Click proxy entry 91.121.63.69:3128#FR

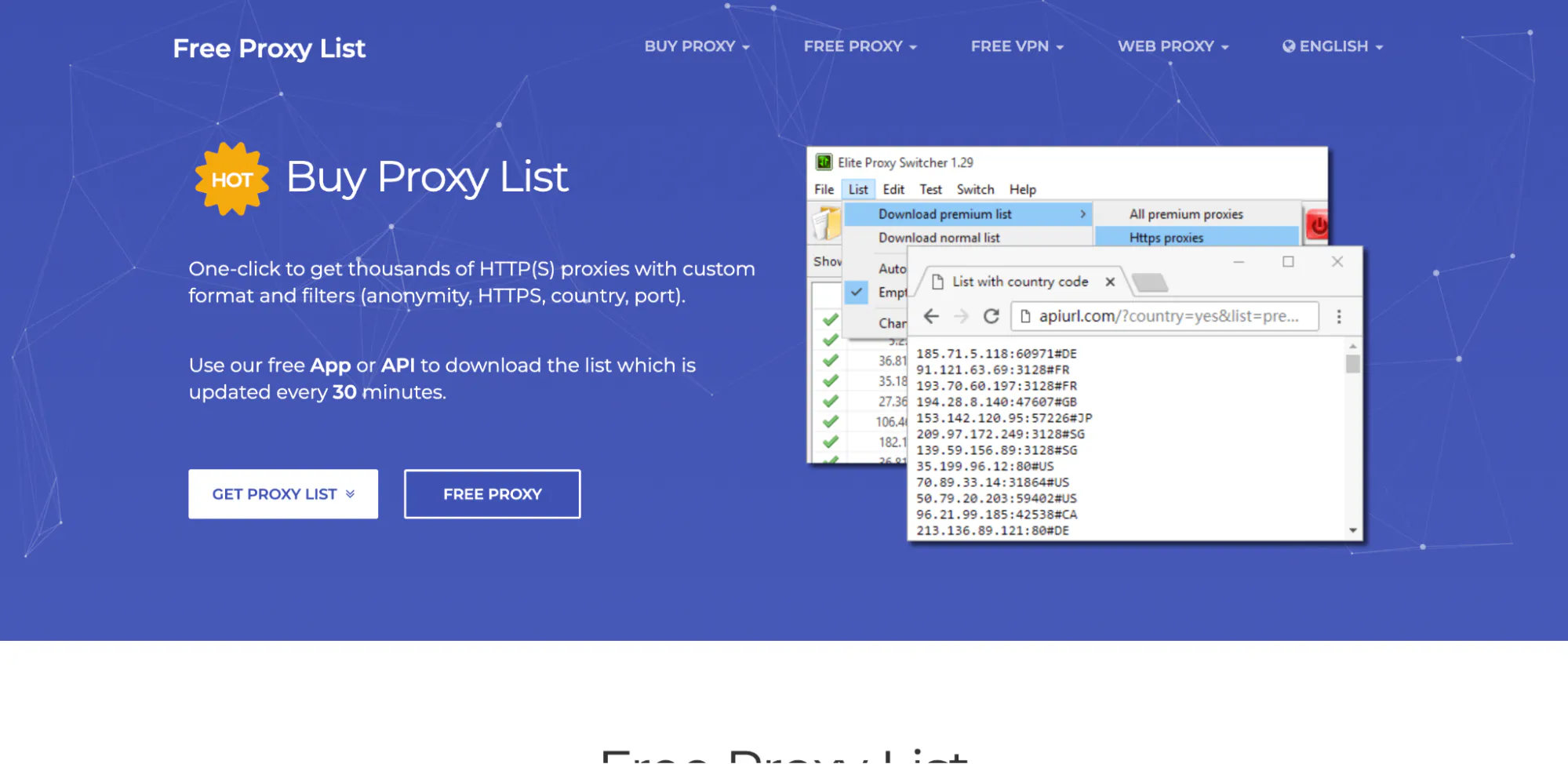992,370
